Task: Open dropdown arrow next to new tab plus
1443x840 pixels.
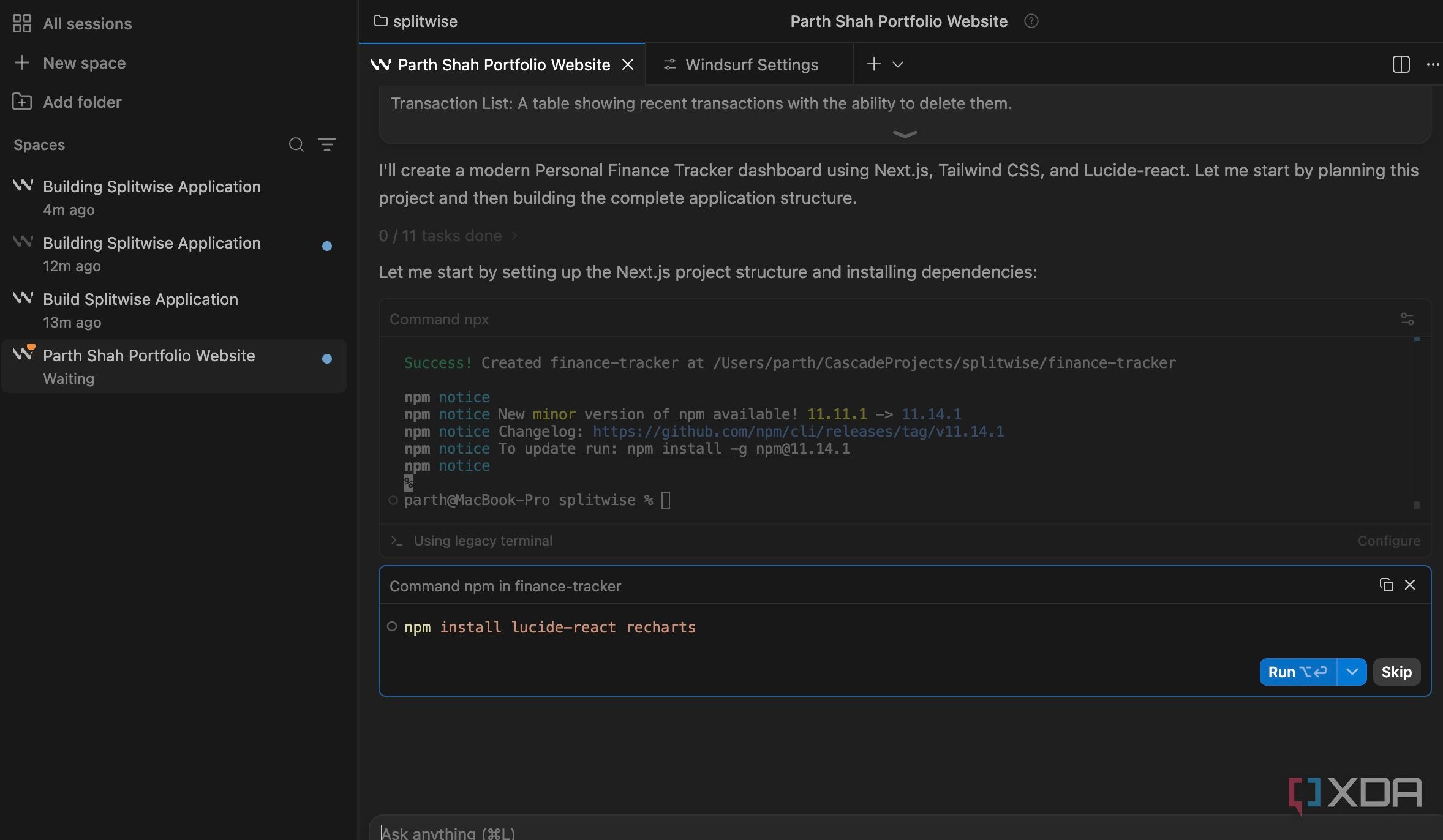Action: click(898, 64)
